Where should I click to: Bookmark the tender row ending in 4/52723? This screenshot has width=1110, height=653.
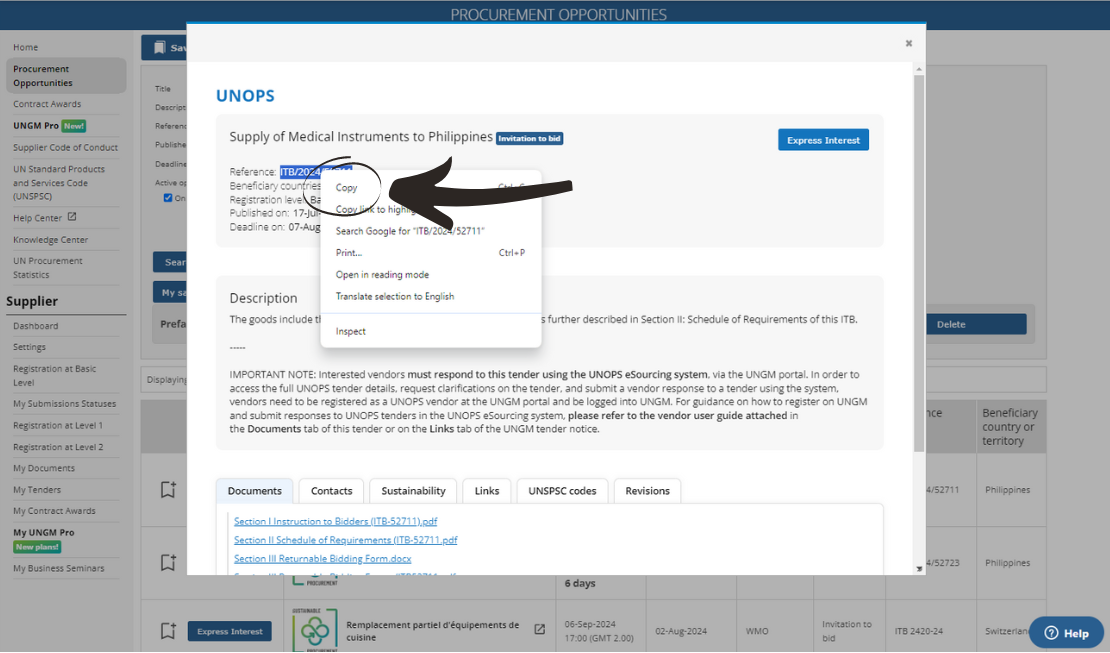168,562
